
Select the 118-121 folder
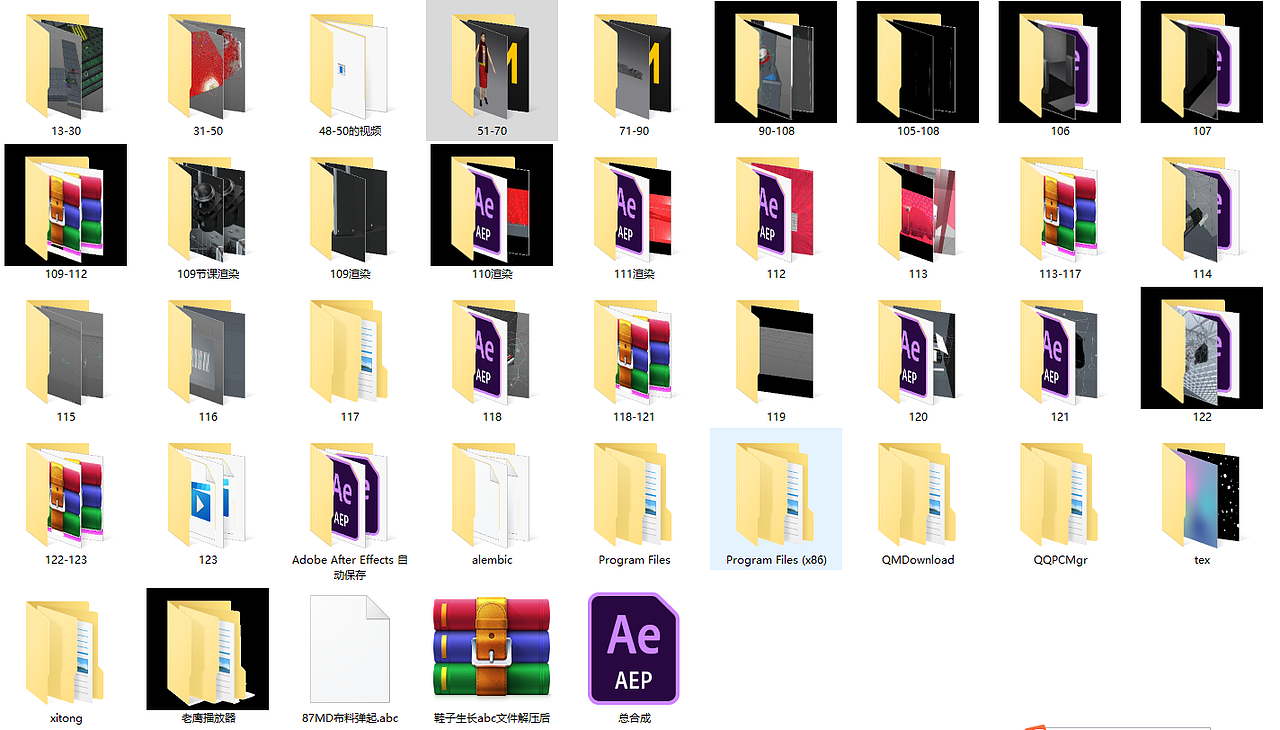634,352
